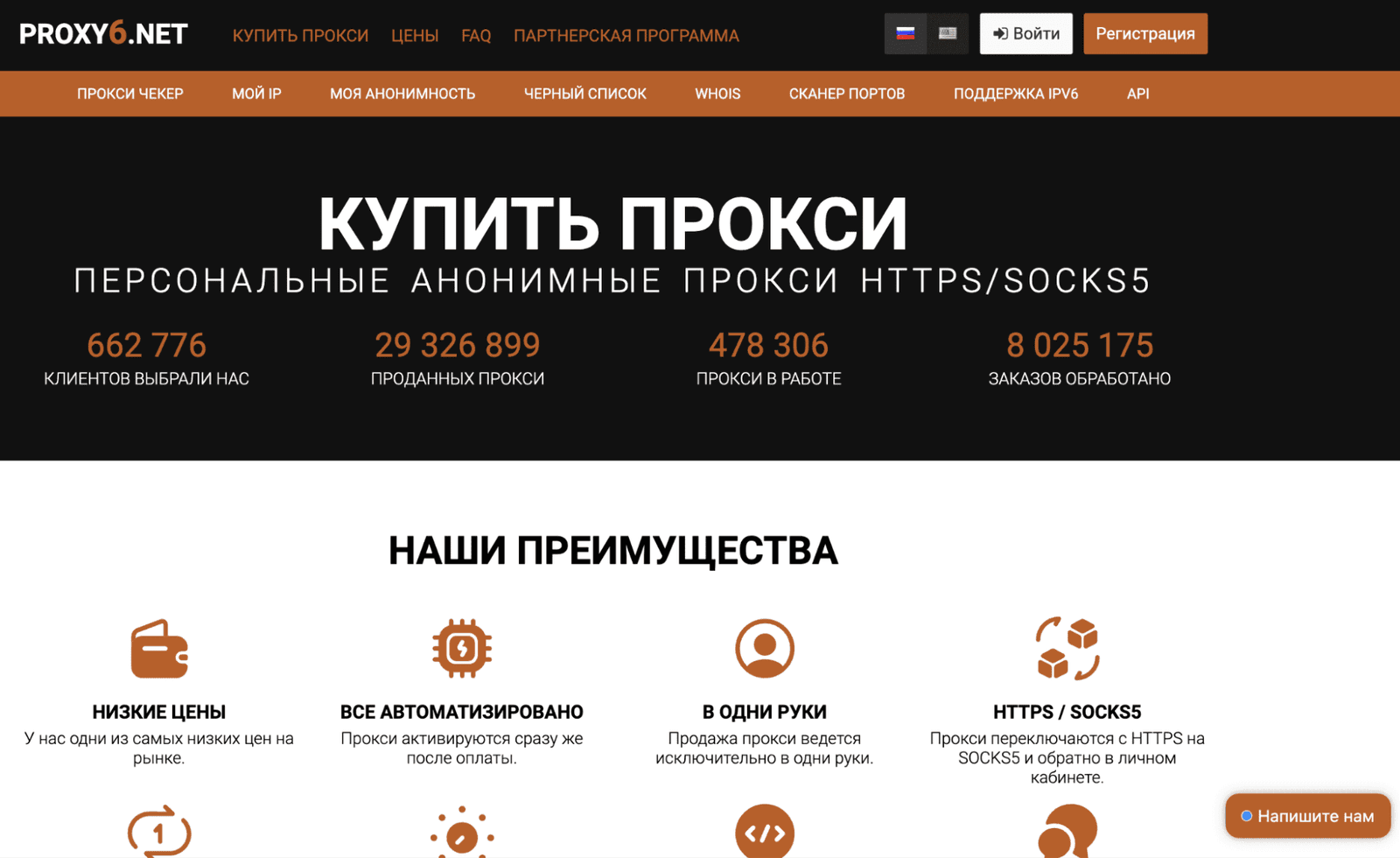Click the user profile icon above В ОДНИ РУКИ
This screenshot has width=1400, height=858.
765,649
